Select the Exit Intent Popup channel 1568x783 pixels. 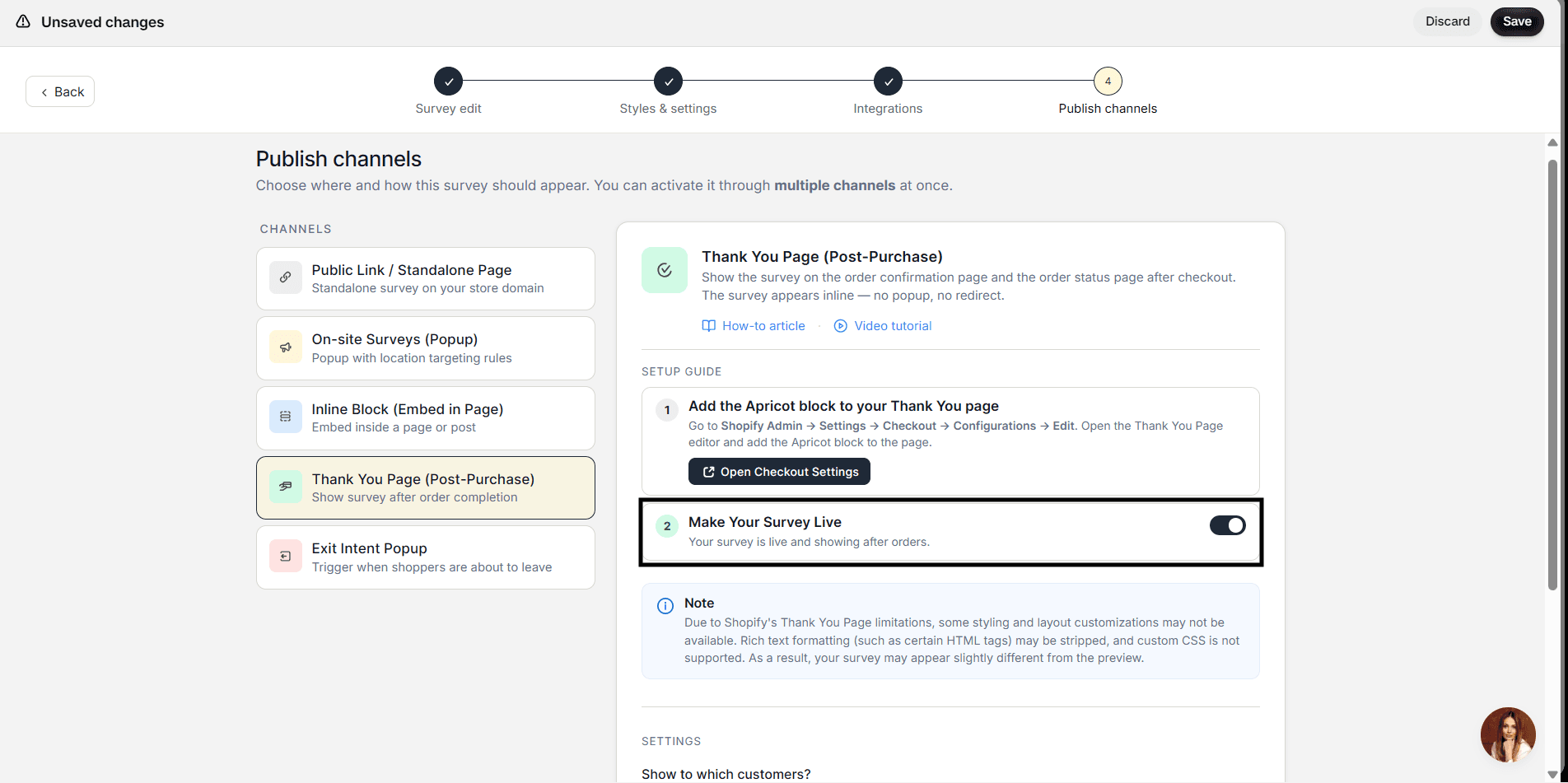point(426,557)
